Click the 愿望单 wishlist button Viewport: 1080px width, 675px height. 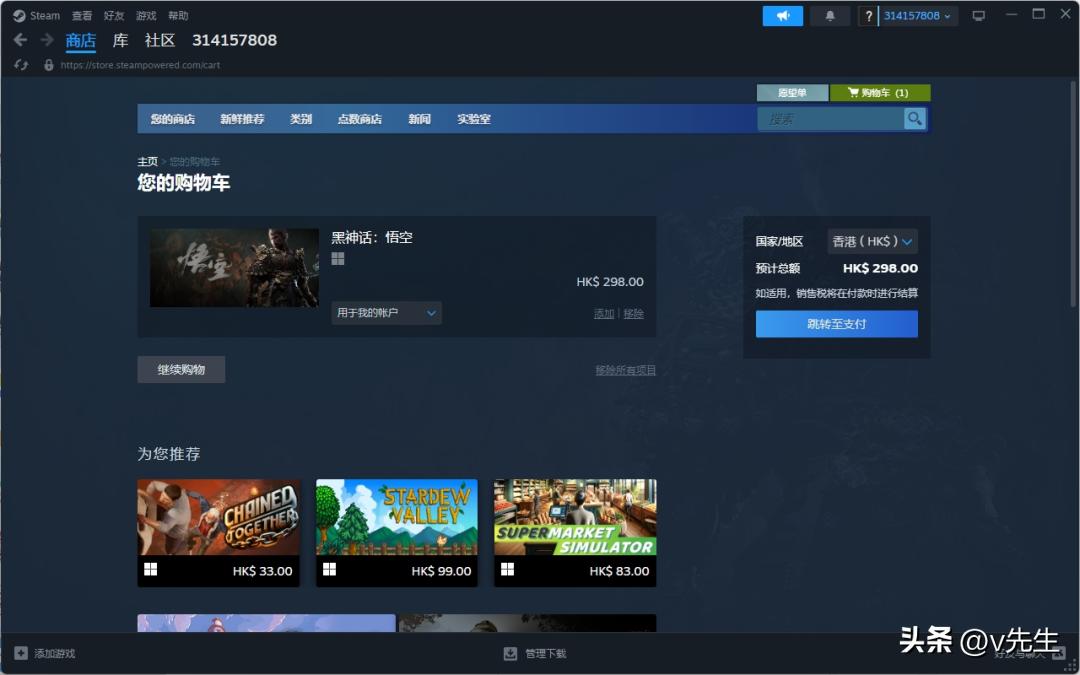(792, 92)
